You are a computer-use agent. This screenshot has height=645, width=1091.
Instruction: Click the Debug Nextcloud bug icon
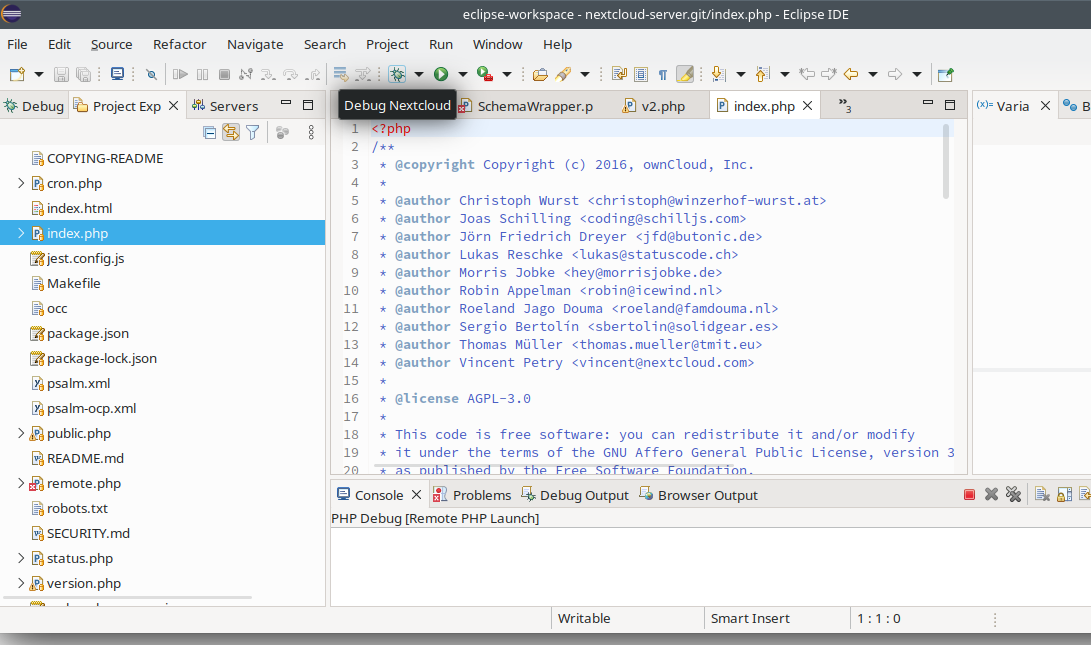[x=397, y=74]
